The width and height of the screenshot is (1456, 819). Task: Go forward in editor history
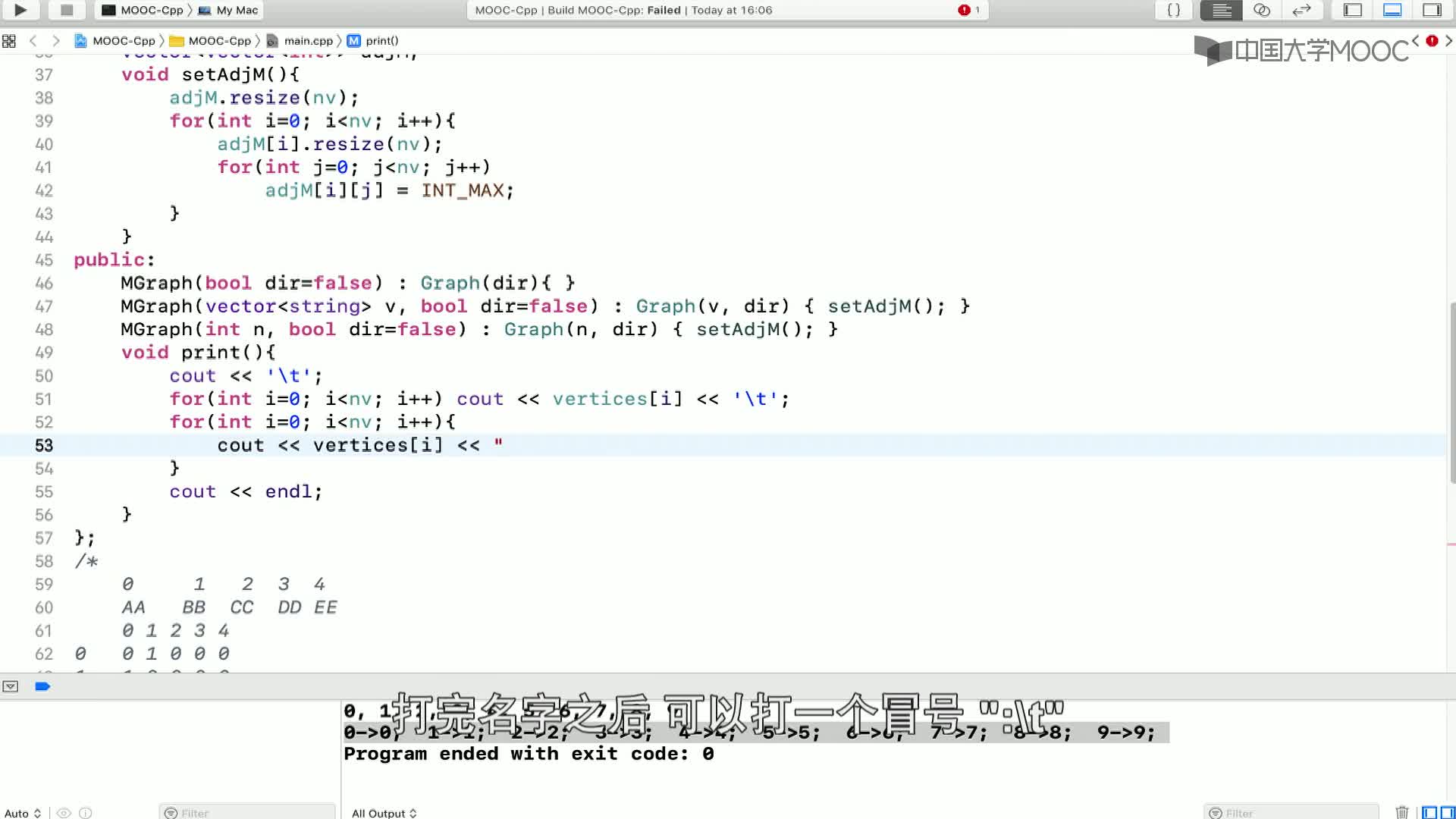coord(55,41)
